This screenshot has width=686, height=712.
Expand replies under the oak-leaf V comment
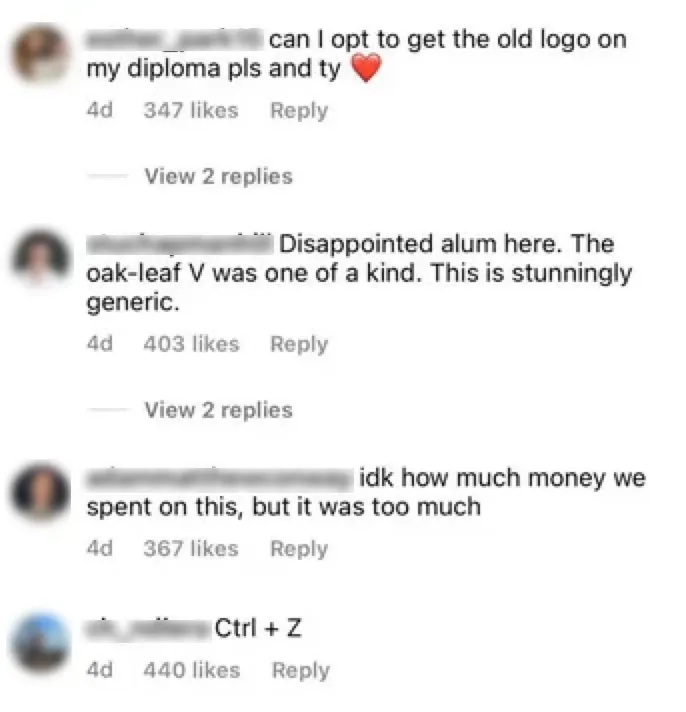point(218,410)
